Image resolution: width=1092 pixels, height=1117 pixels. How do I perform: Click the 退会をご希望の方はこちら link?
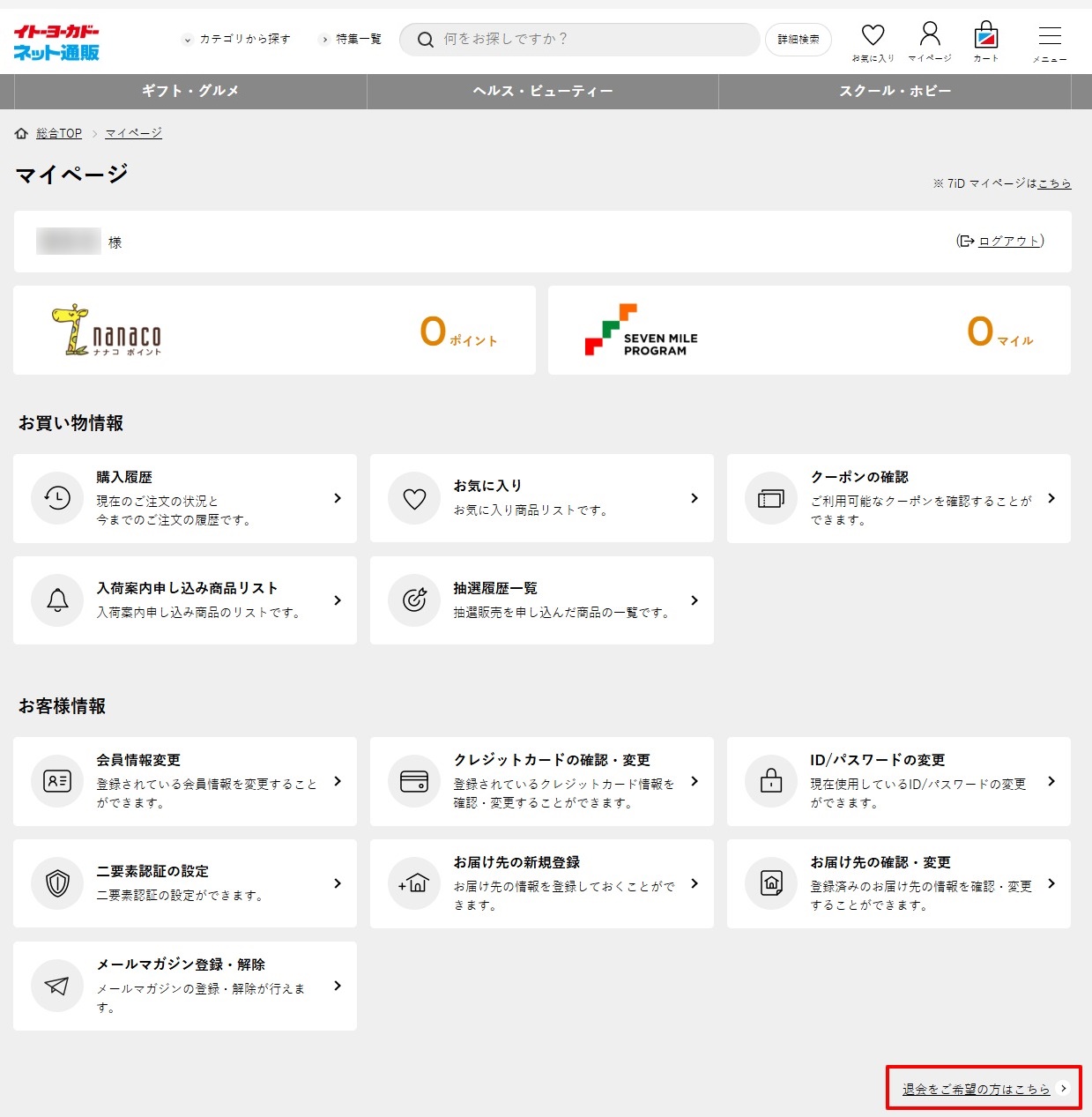point(976,1089)
